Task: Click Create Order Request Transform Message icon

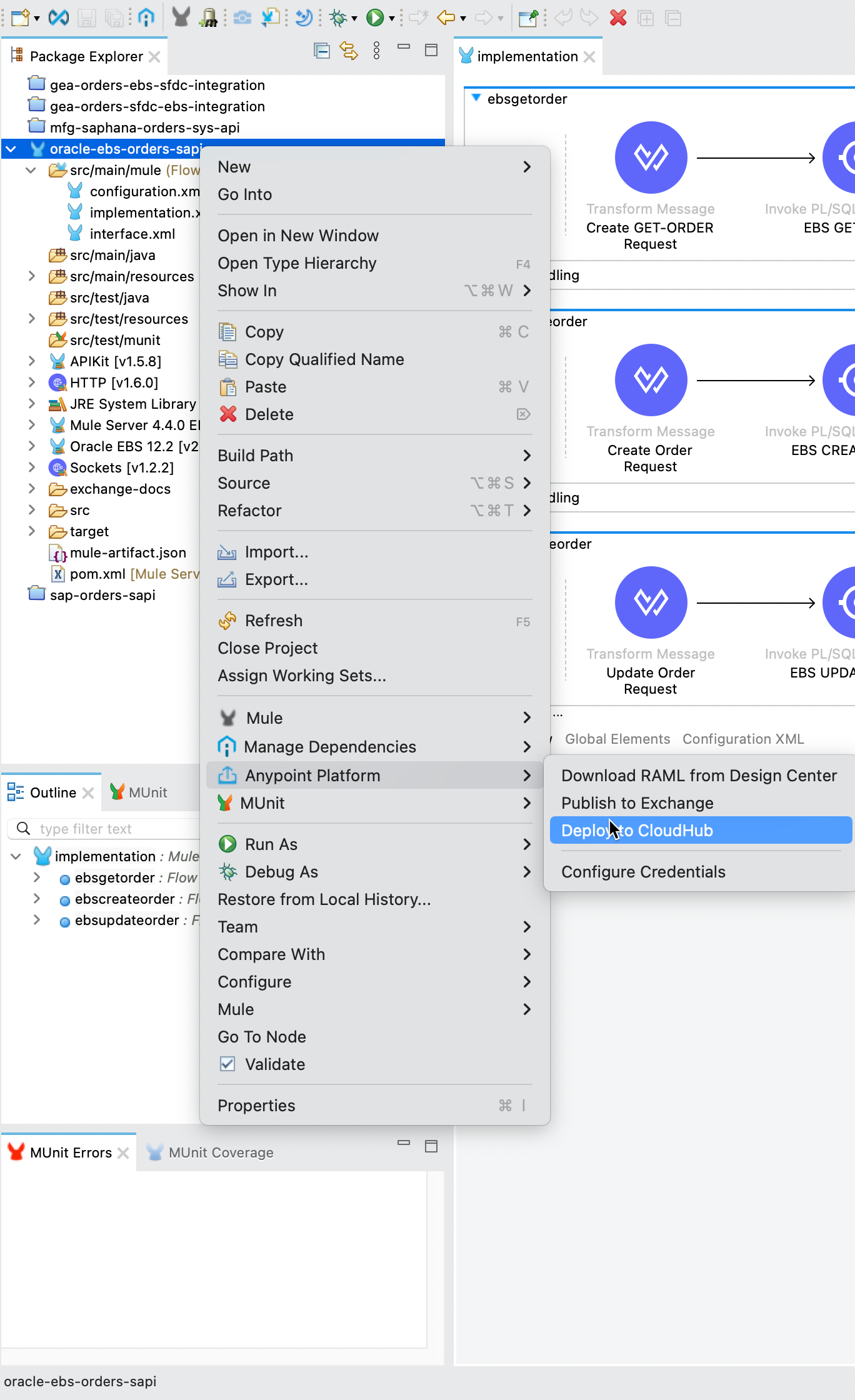Action: (x=651, y=380)
